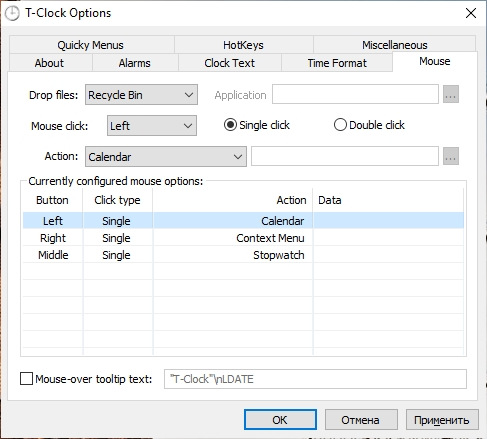487x439 pixels.
Task: Expand the Mouse click button dropdown
Action: 152,126
